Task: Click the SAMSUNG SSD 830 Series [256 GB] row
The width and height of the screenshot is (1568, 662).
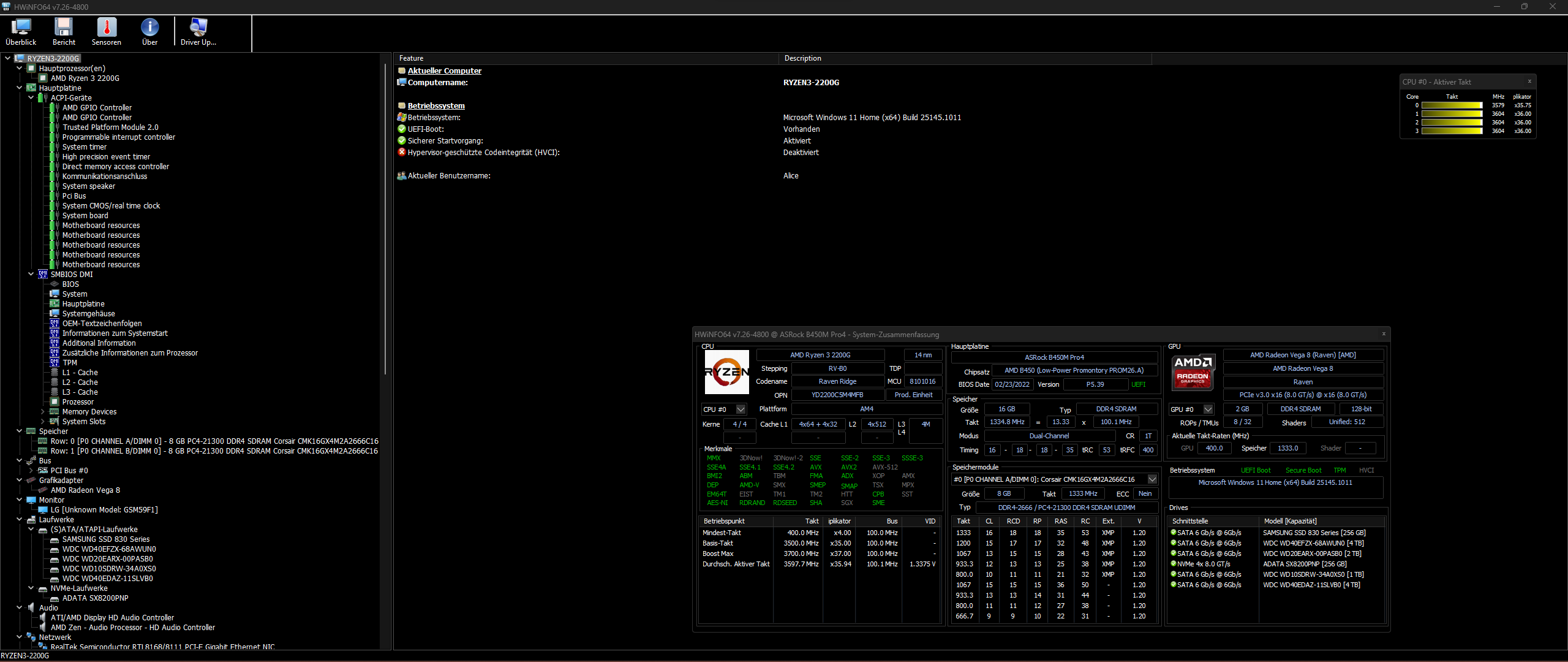Action: click(x=1276, y=533)
